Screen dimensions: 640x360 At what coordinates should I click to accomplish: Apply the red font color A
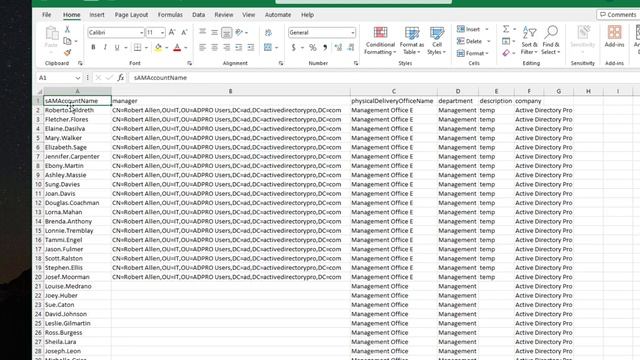[177, 48]
